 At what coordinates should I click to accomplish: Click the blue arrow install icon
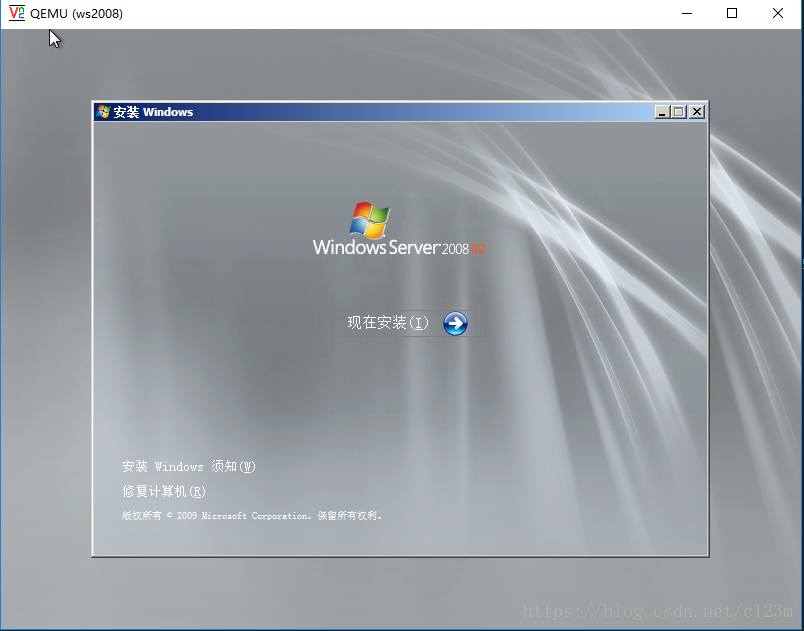tap(455, 323)
